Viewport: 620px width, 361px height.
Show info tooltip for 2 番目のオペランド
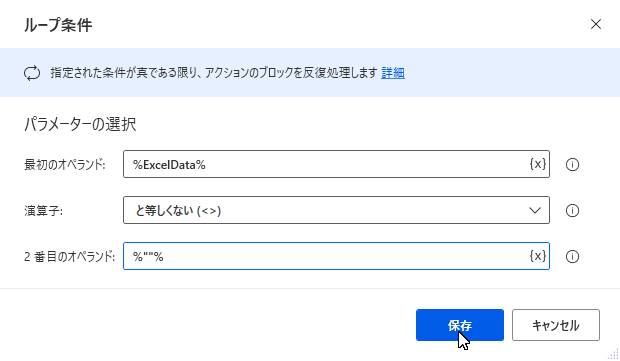coord(572,257)
